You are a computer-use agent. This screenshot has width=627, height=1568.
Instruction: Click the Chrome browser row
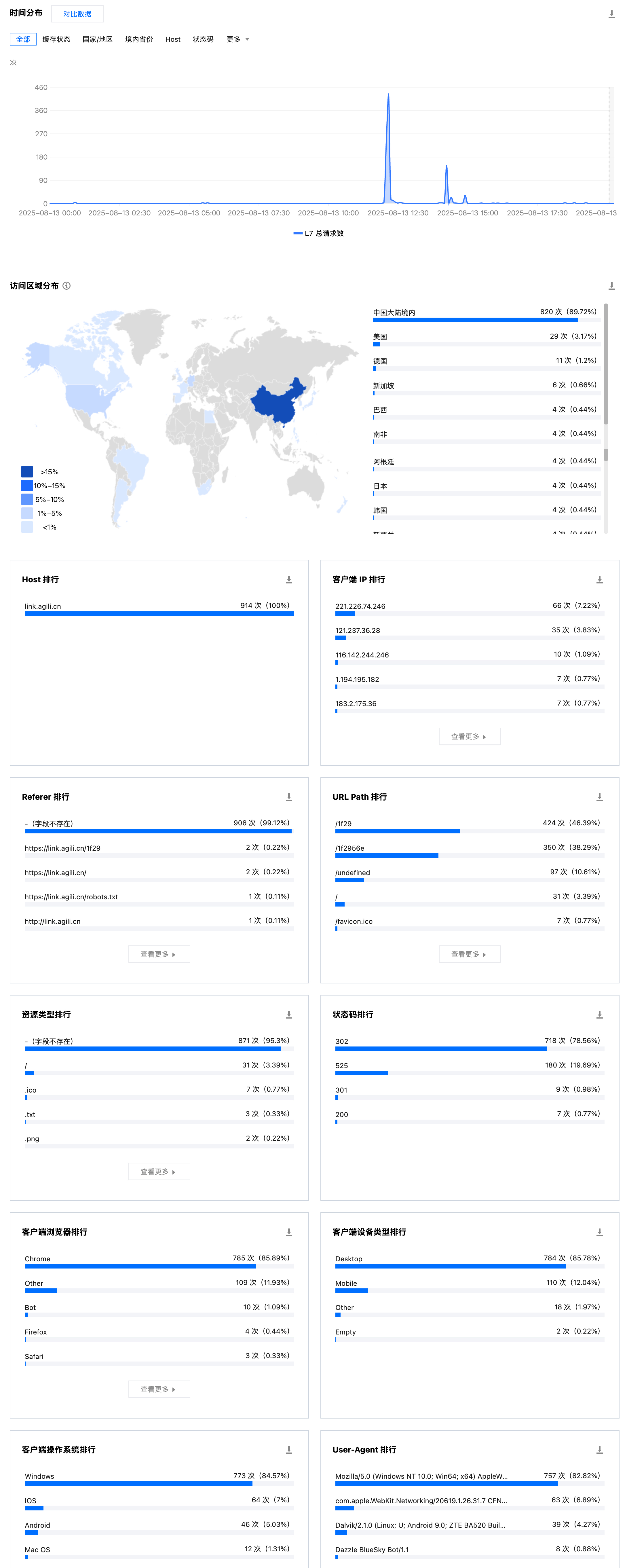pyautogui.click(x=159, y=1261)
